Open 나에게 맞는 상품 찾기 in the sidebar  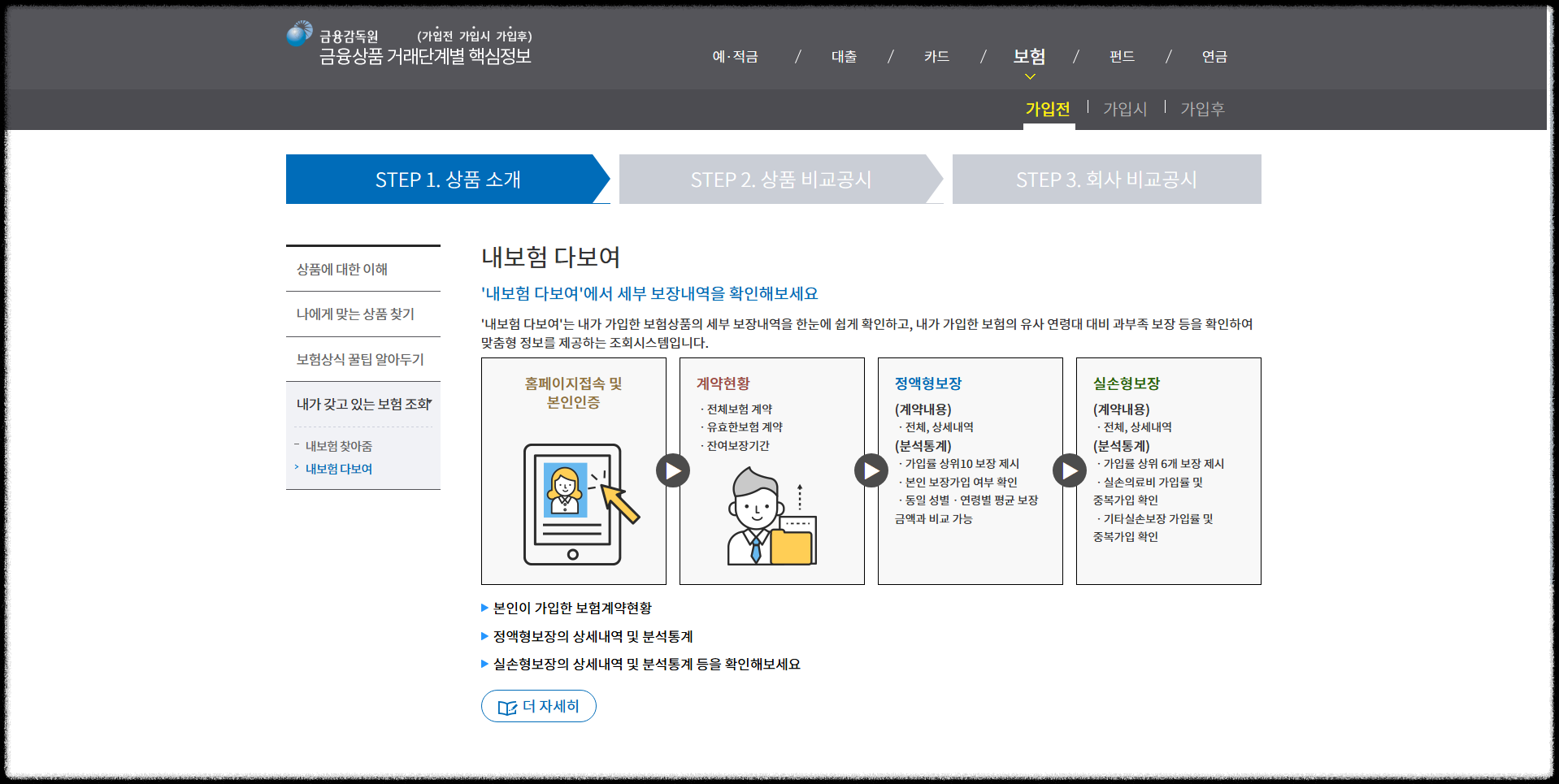pos(363,314)
